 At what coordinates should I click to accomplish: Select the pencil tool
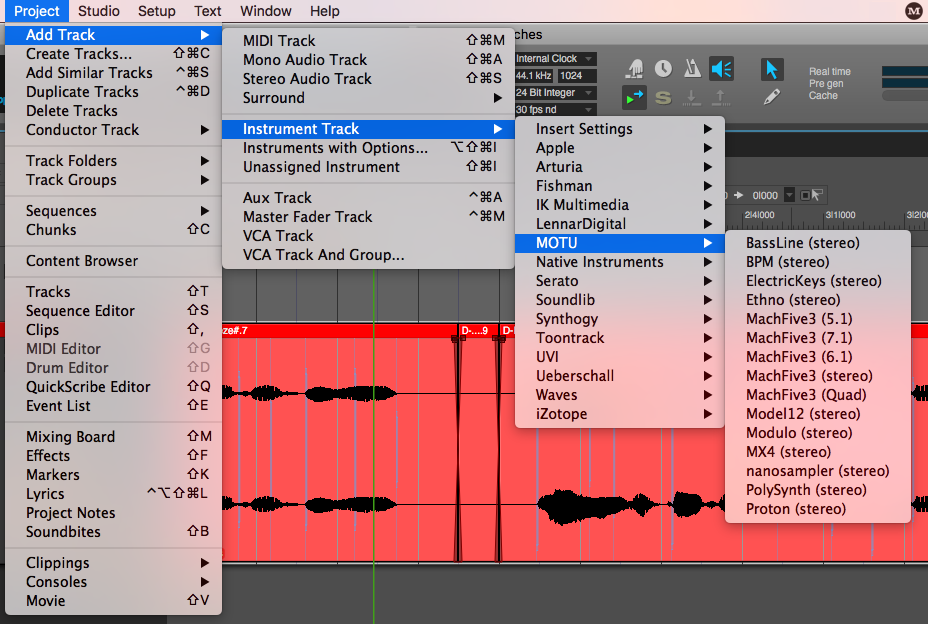(771, 97)
